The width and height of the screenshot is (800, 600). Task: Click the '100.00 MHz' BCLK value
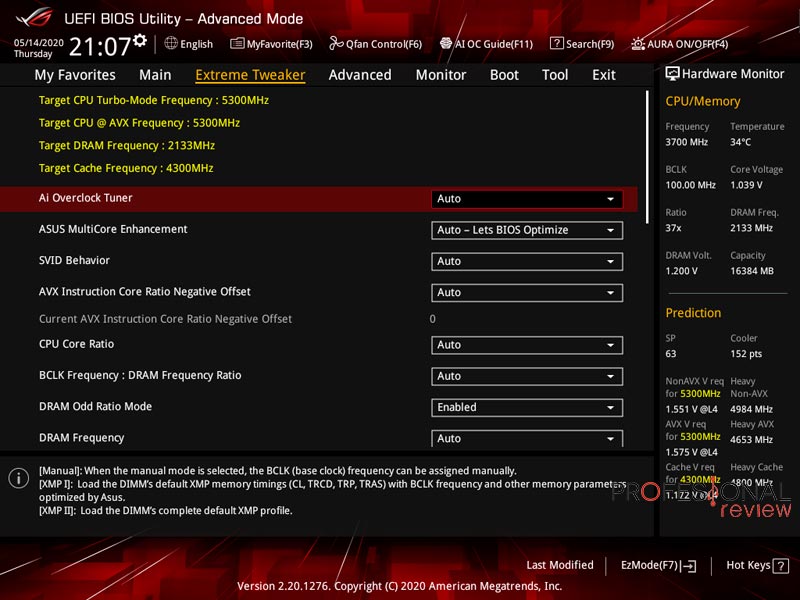click(x=690, y=185)
